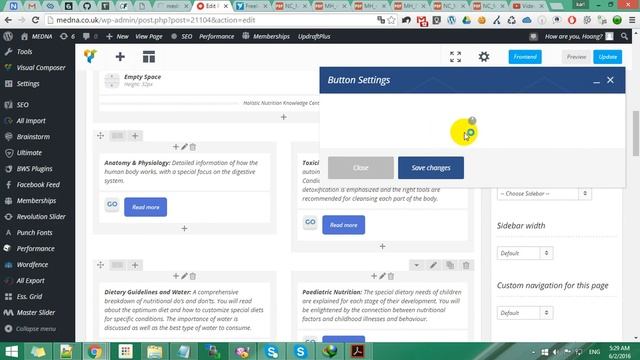Close Button Settings panel with X
The height and width of the screenshot is (360, 640).
click(x=610, y=80)
